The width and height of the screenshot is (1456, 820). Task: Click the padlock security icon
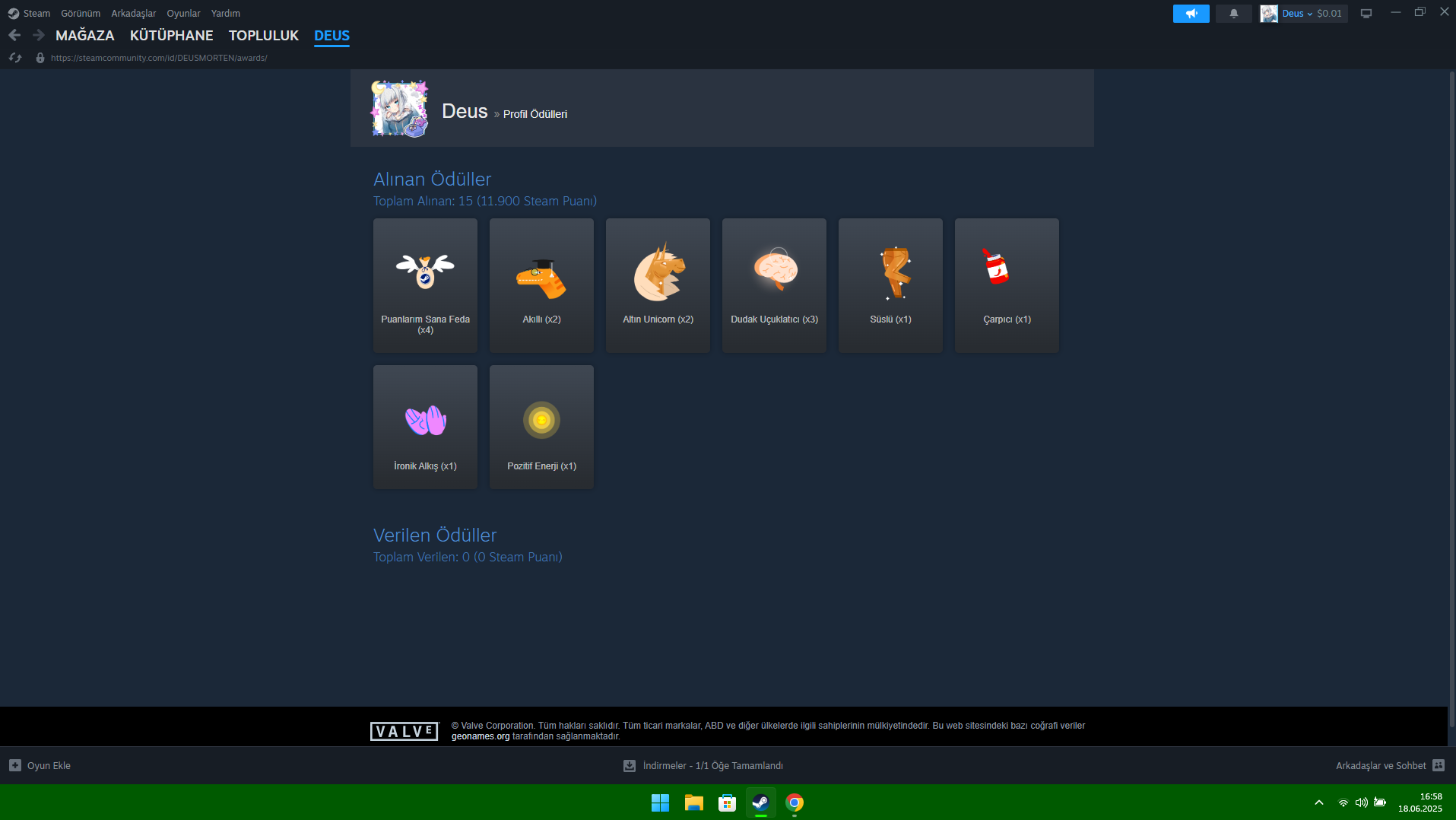tap(40, 58)
